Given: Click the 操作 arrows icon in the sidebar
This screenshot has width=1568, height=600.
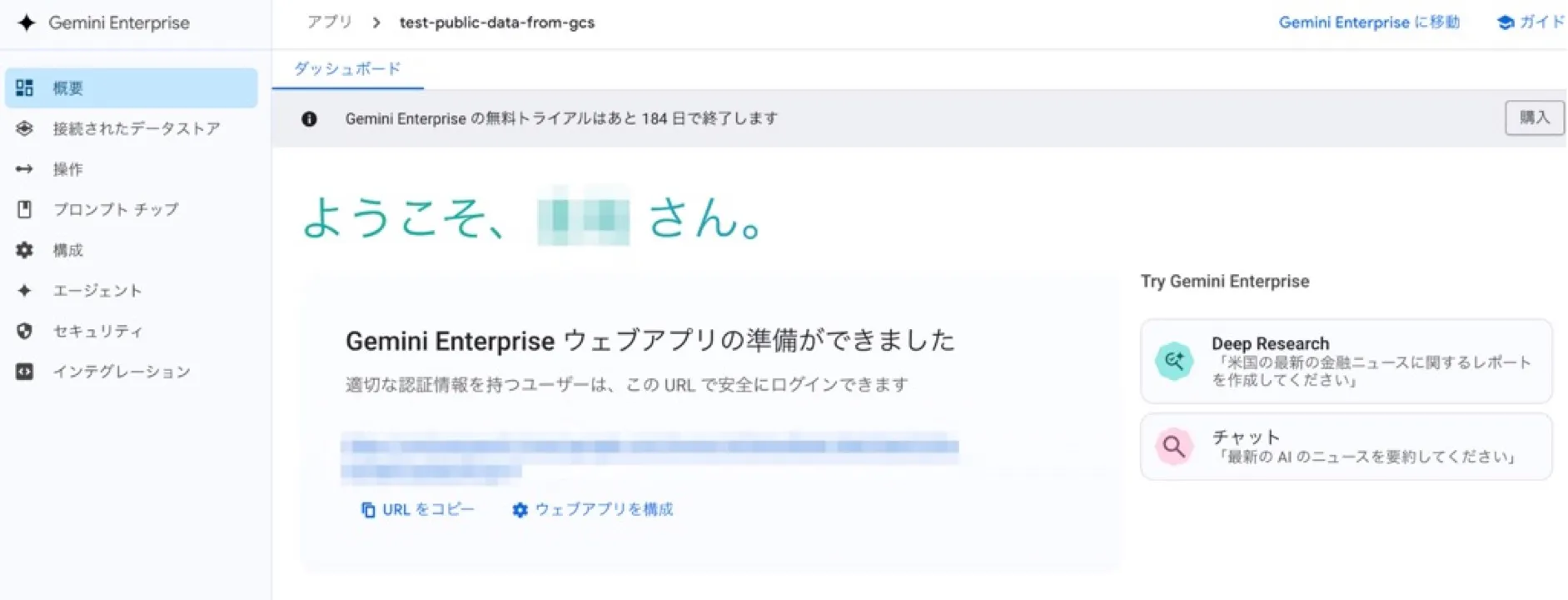Looking at the screenshot, I should tap(25, 169).
